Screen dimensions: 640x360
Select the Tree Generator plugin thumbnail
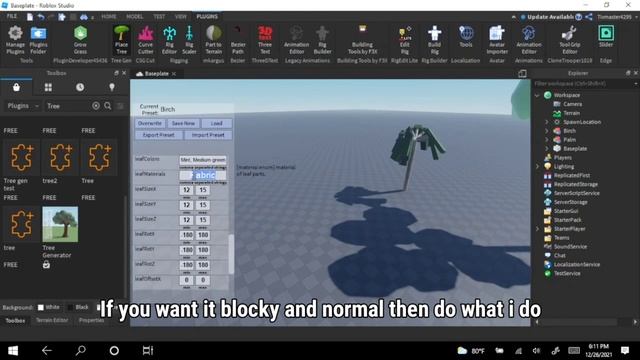pos(60,224)
